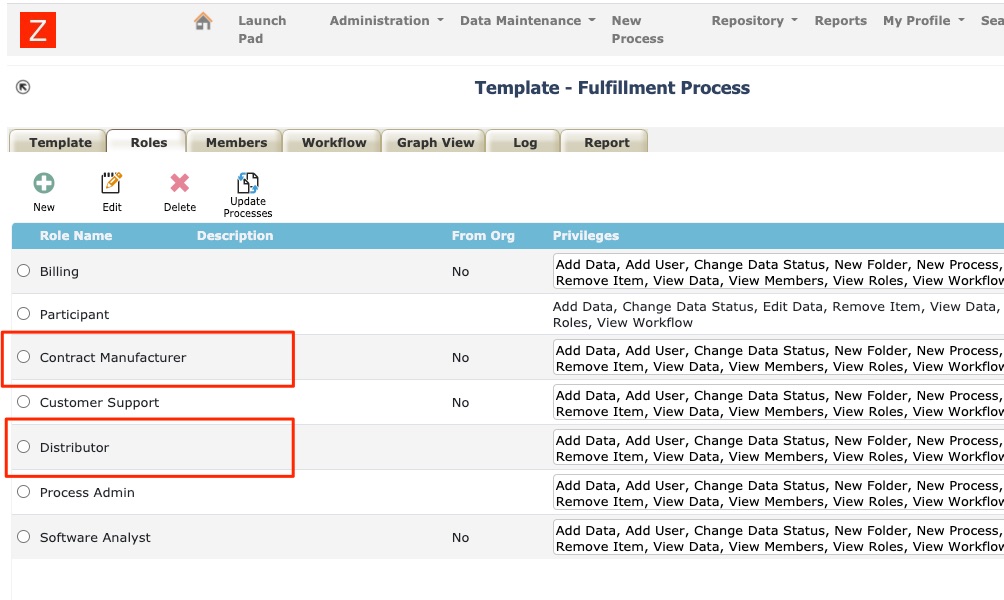Click the orange Z application logo

click(x=37, y=31)
